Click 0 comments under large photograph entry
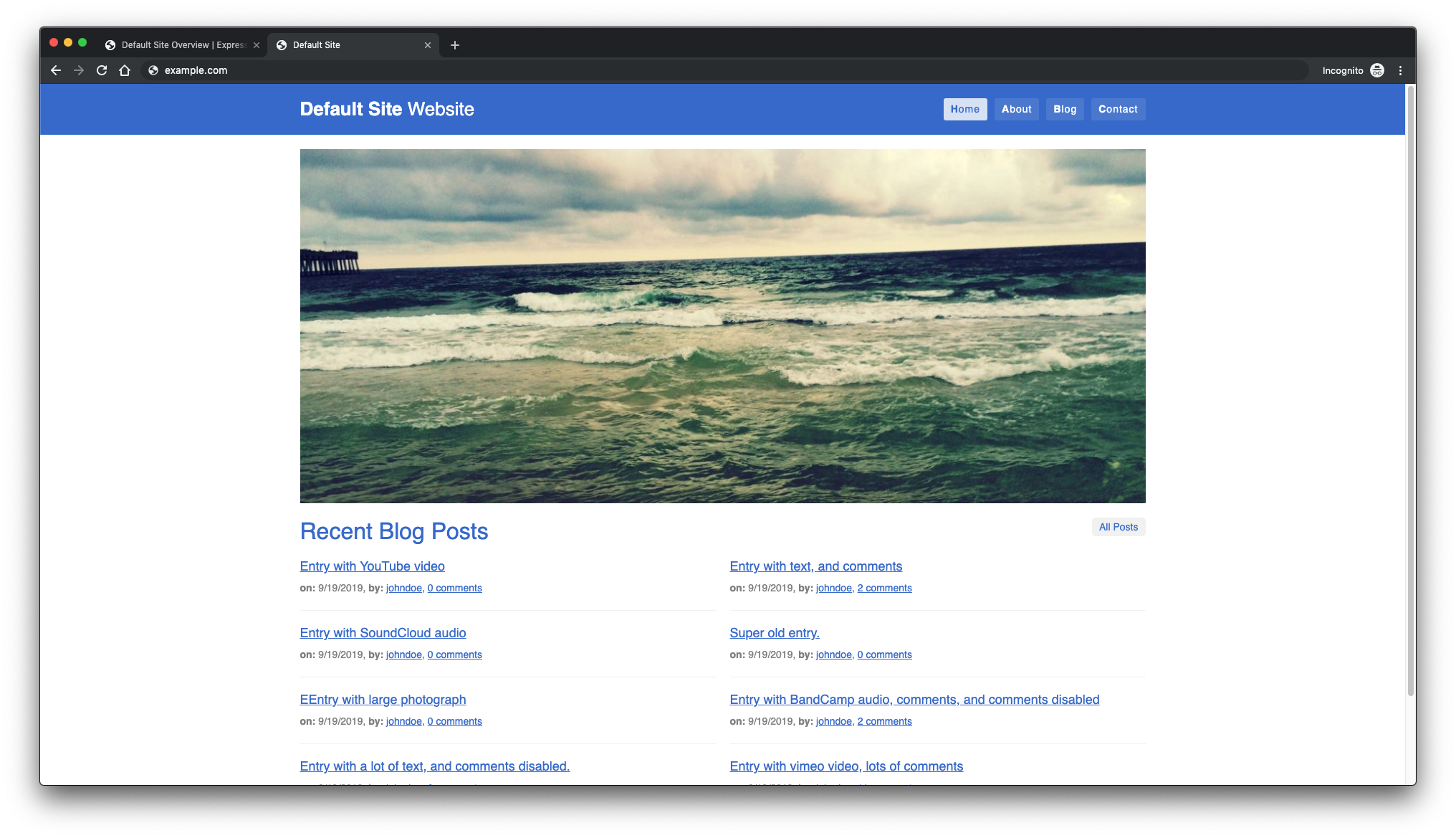 (454, 721)
